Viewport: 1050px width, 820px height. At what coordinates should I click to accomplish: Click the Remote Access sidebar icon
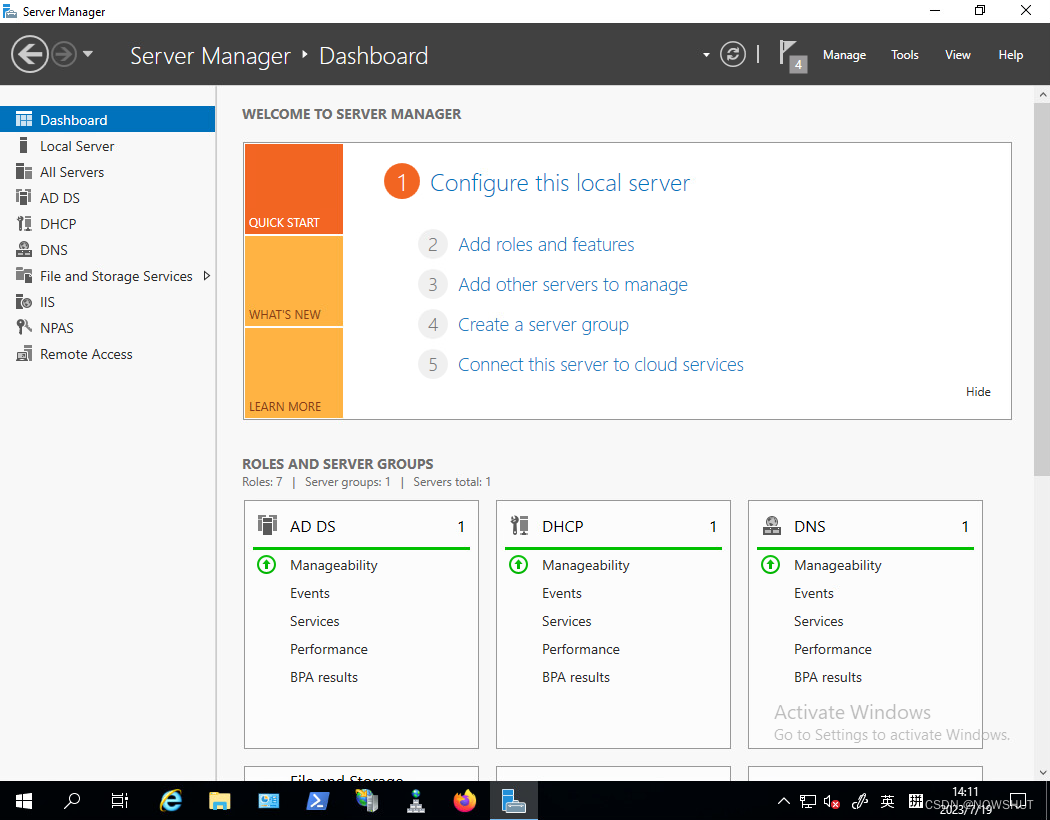tap(24, 353)
